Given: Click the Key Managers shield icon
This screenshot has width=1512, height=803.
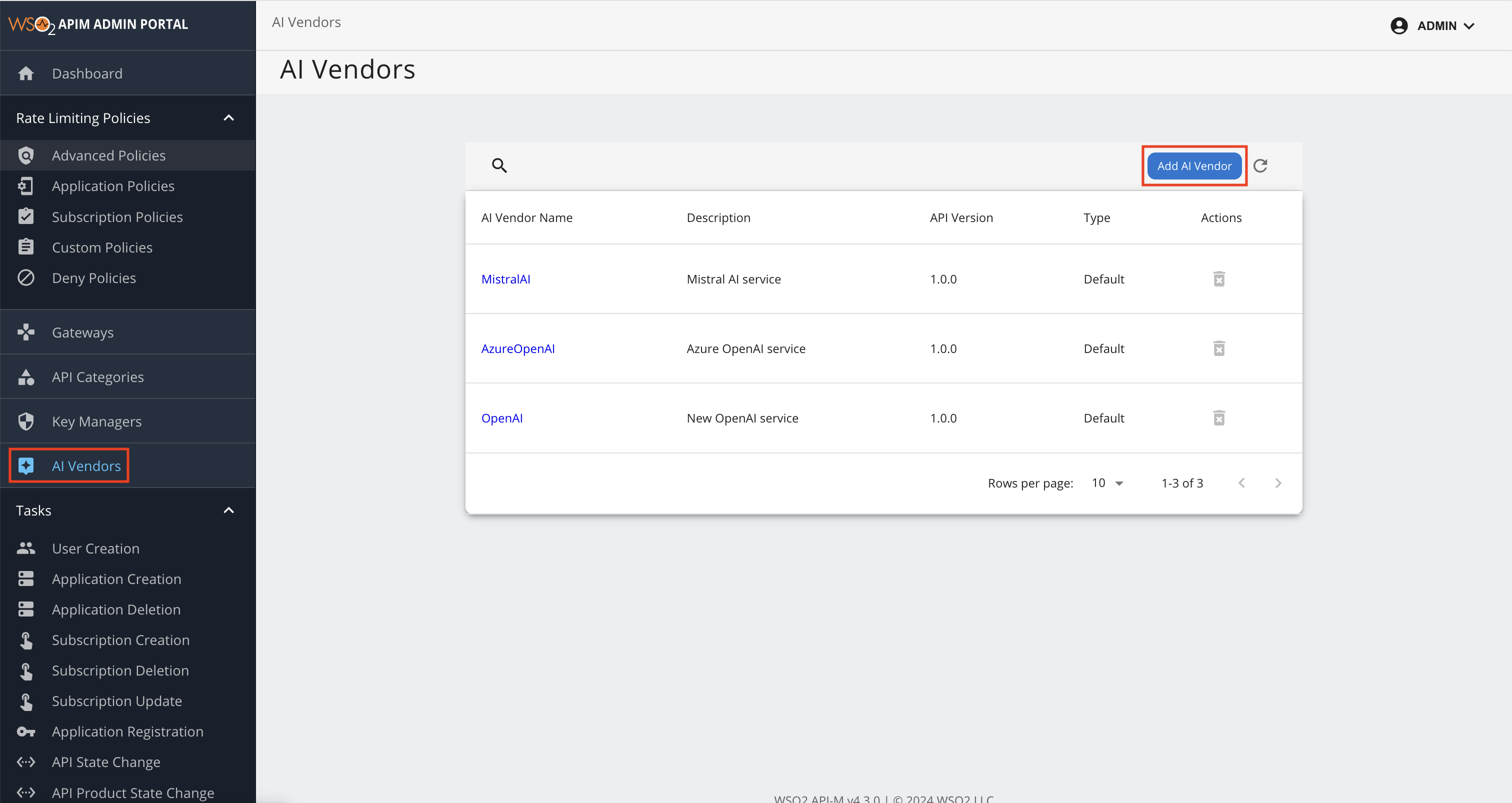Looking at the screenshot, I should coord(26,421).
